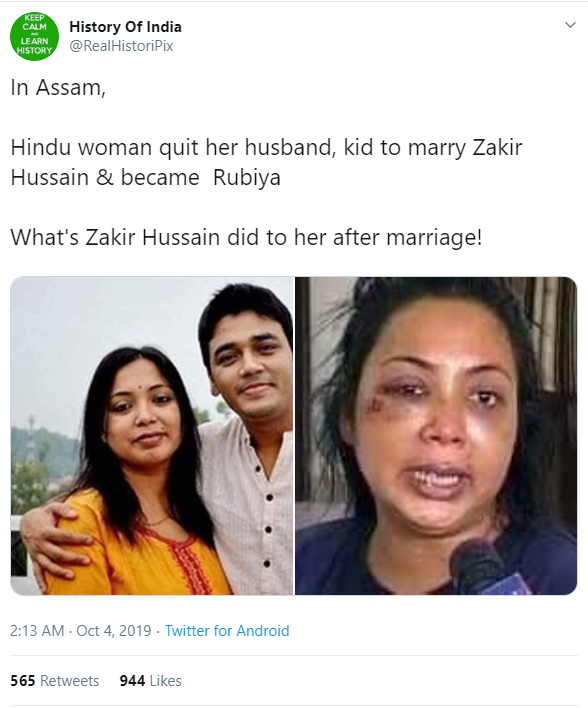The height and width of the screenshot is (708, 588).
Task: Expand the tweet options chevron menu
Action: tap(570, 25)
